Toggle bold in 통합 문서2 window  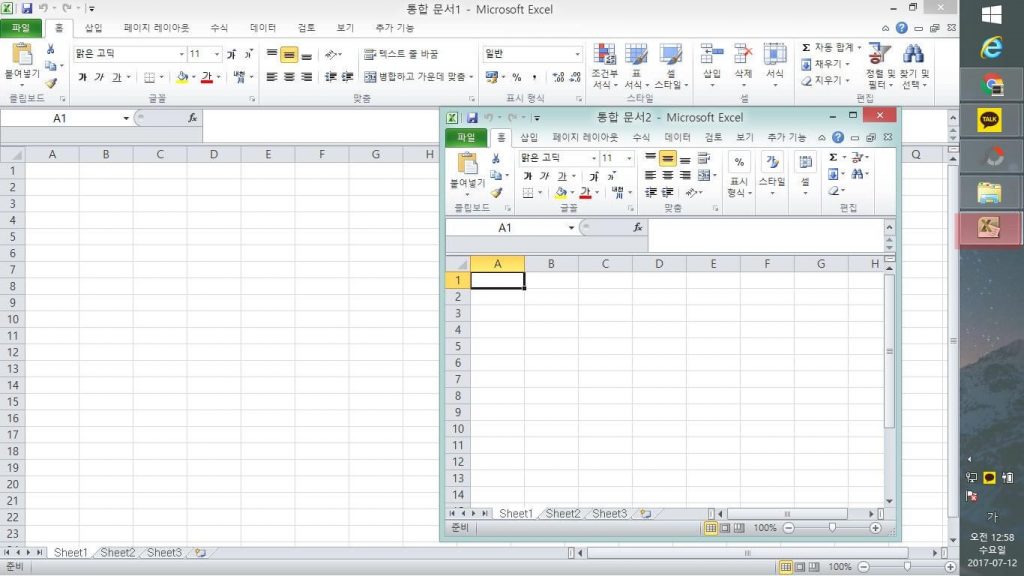point(528,176)
